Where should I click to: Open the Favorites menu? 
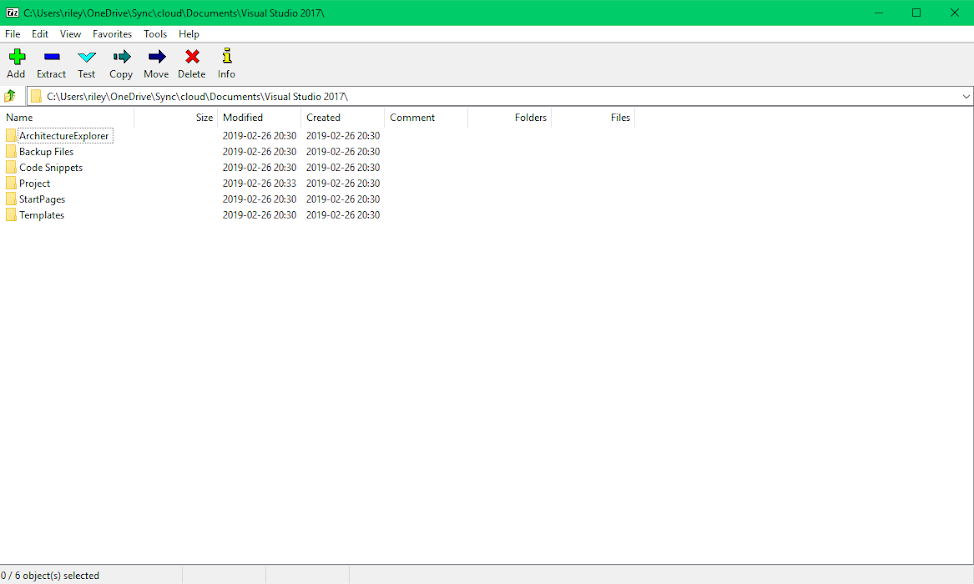112,34
